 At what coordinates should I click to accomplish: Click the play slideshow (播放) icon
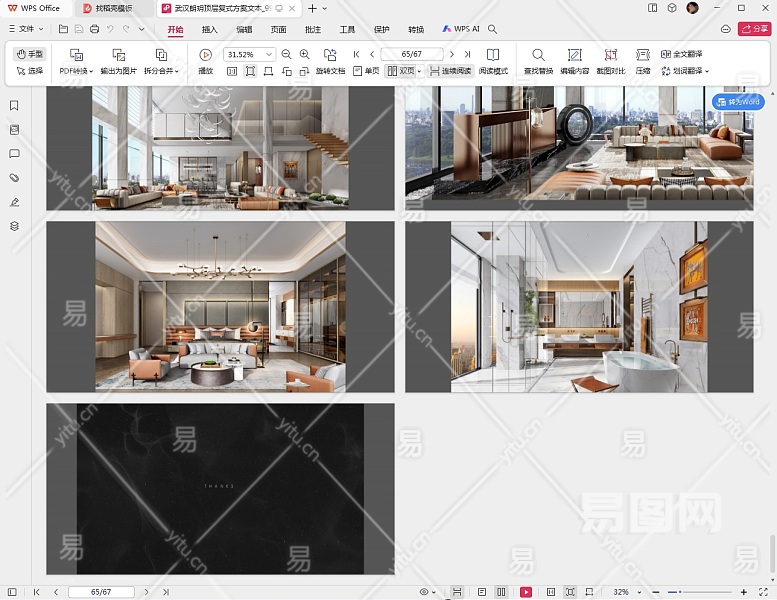[x=205, y=55]
